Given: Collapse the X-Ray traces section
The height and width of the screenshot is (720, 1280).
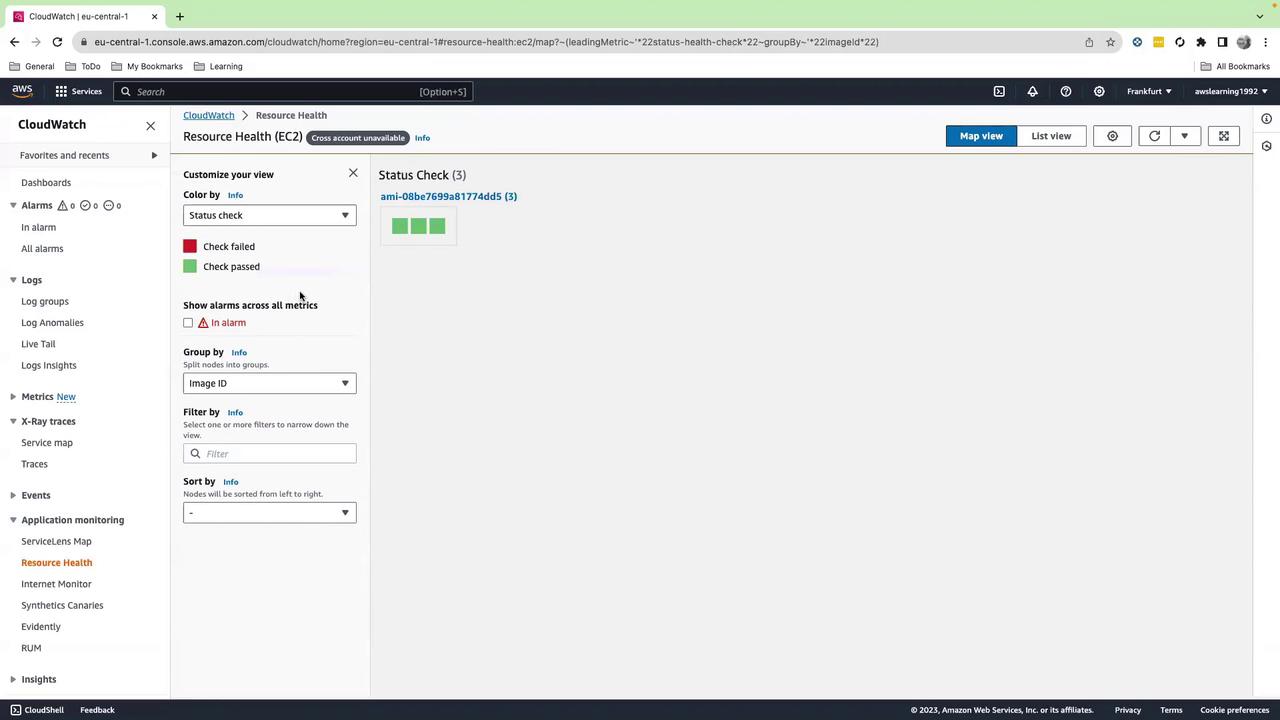Looking at the screenshot, I should tap(13, 421).
